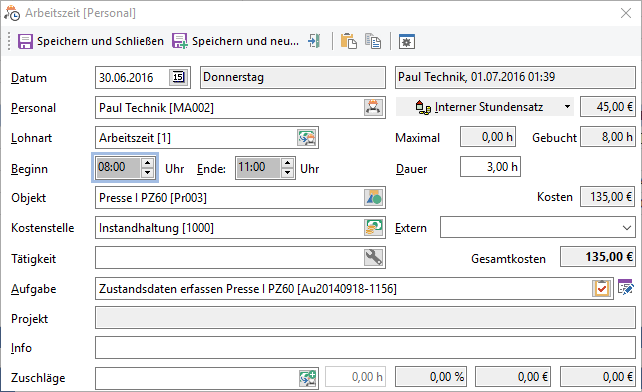Click Speichern und Schließen button
The width and height of the screenshot is (642, 392).
tap(90, 41)
